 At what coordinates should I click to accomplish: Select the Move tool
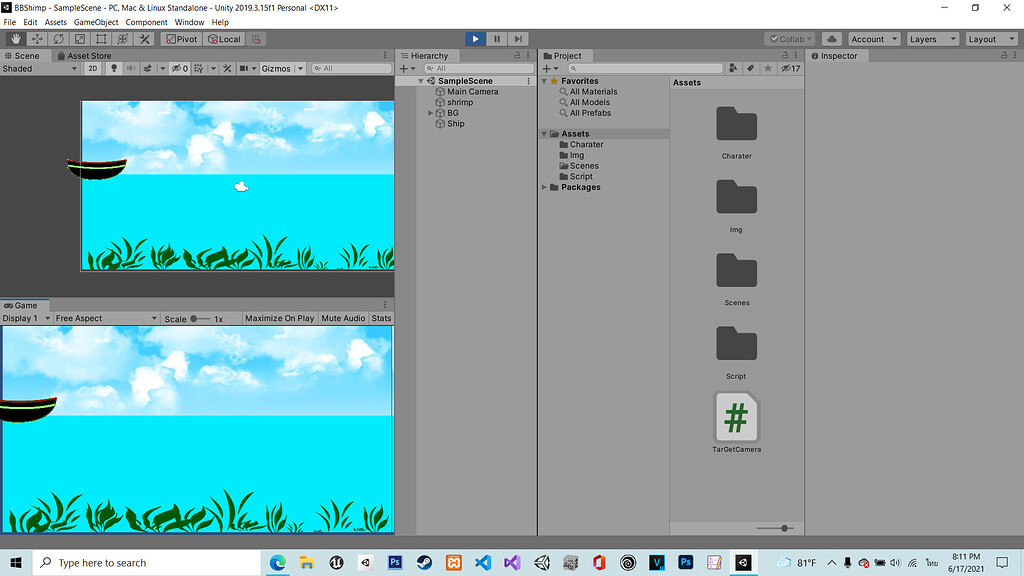[x=36, y=38]
